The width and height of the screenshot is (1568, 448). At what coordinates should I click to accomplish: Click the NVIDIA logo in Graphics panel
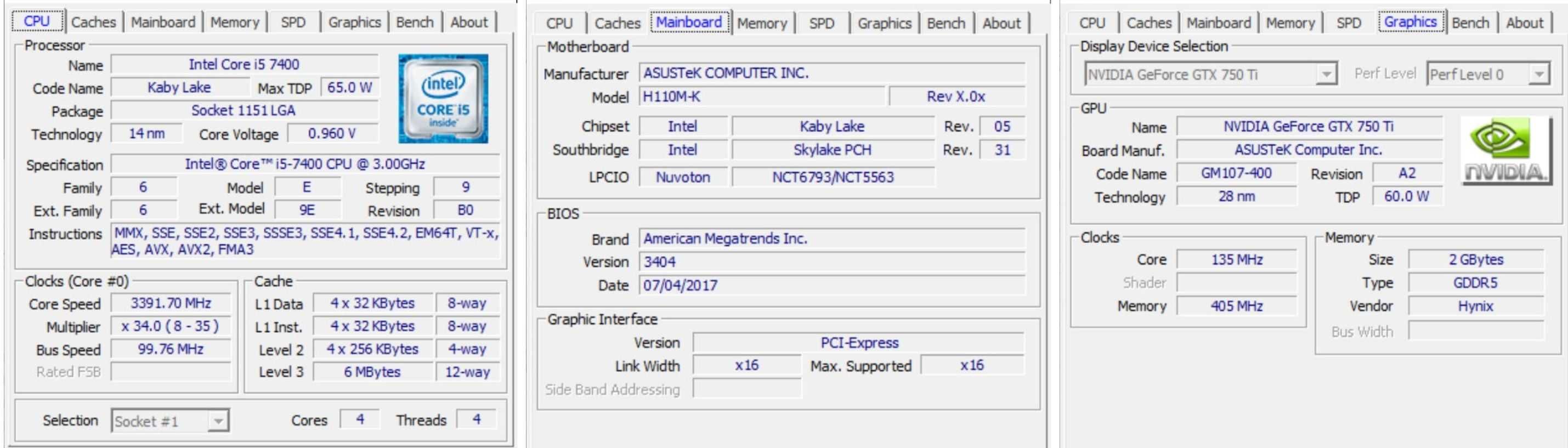(1506, 151)
